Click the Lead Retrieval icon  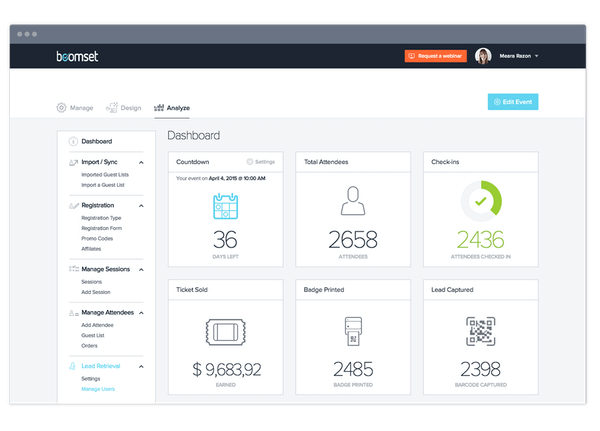pyautogui.click(x=72, y=366)
